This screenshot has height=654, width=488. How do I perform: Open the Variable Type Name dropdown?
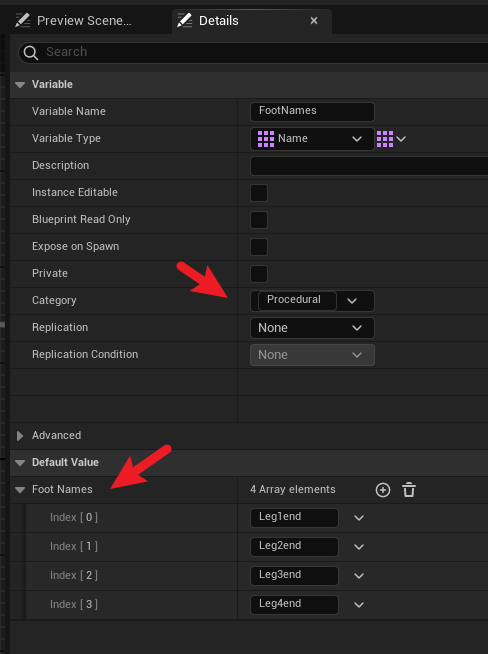pos(312,139)
